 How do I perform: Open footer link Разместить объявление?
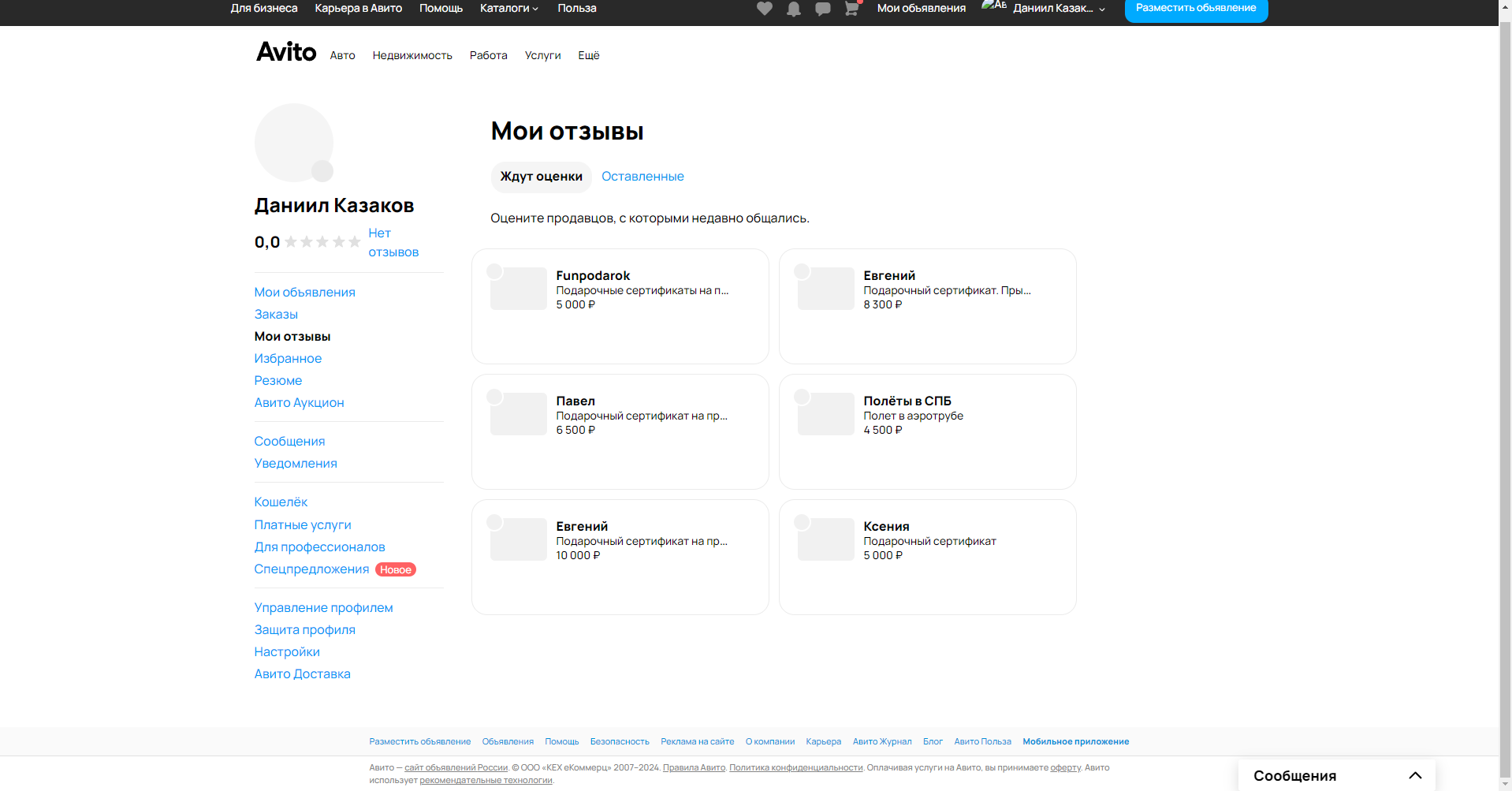pyautogui.click(x=419, y=741)
